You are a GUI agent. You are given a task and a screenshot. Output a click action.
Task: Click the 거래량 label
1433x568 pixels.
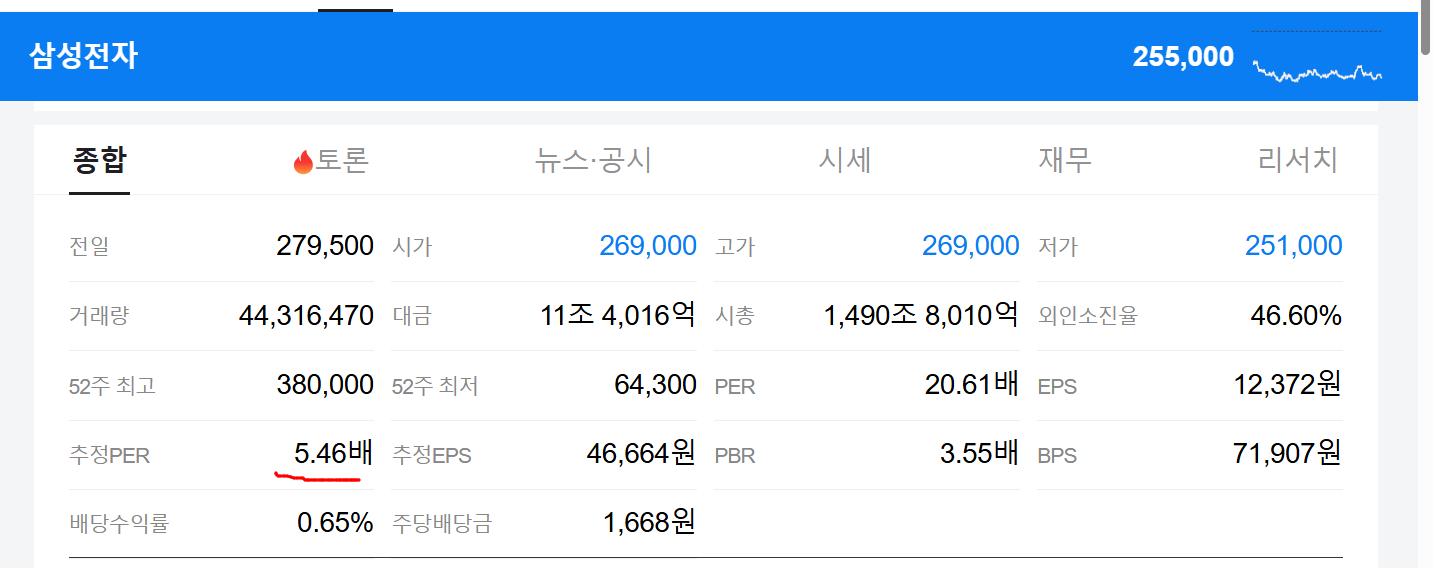point(99,317)
